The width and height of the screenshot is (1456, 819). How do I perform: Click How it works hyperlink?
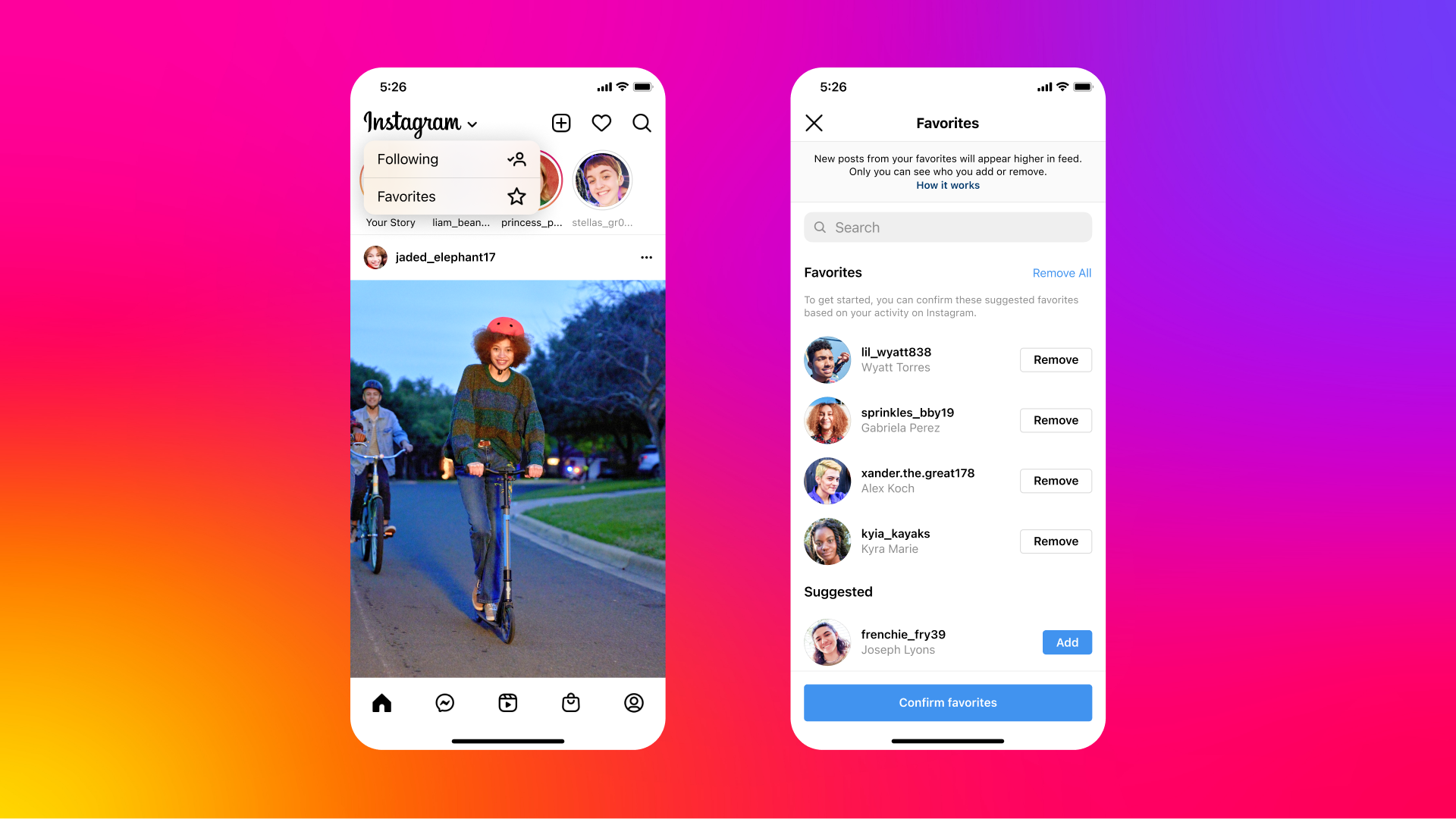coord(947,185)
